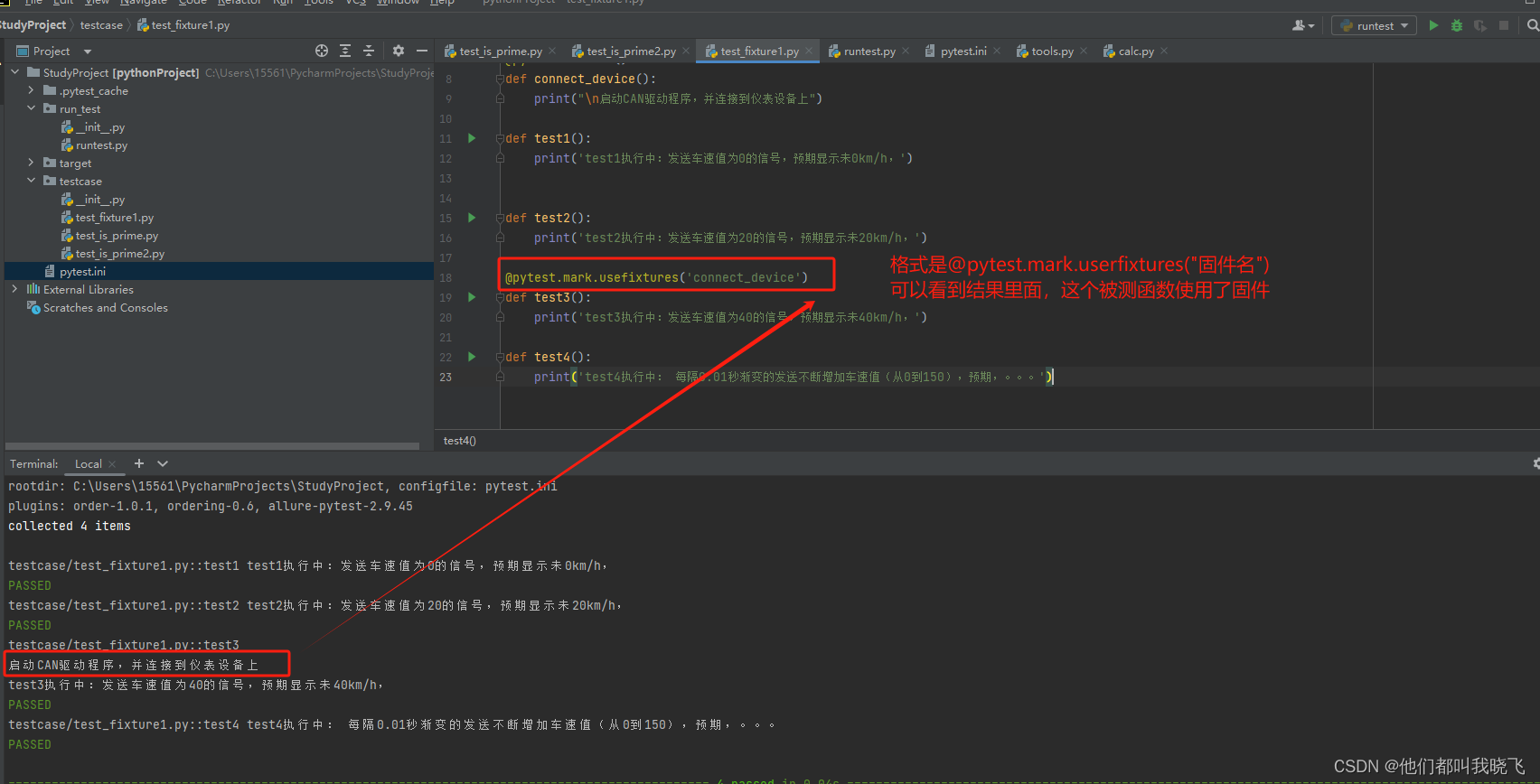Select Scratches and Consoles node
The height and width of the screenshot is (784, 1540).
(x=105, y=308)
